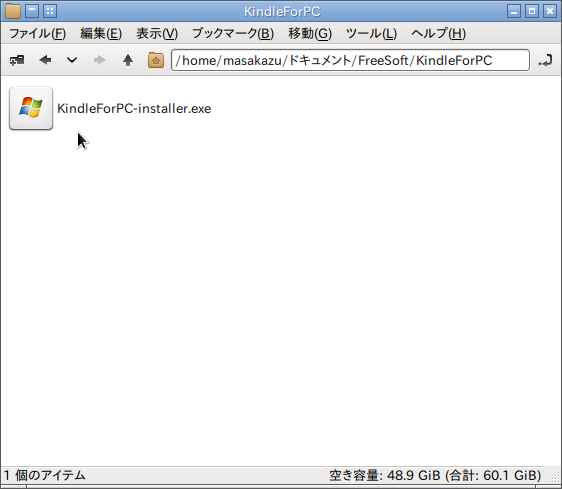Open the window menu via the title bar folder icon
Screen dimensions: 562x489
[x=13, y=11]
